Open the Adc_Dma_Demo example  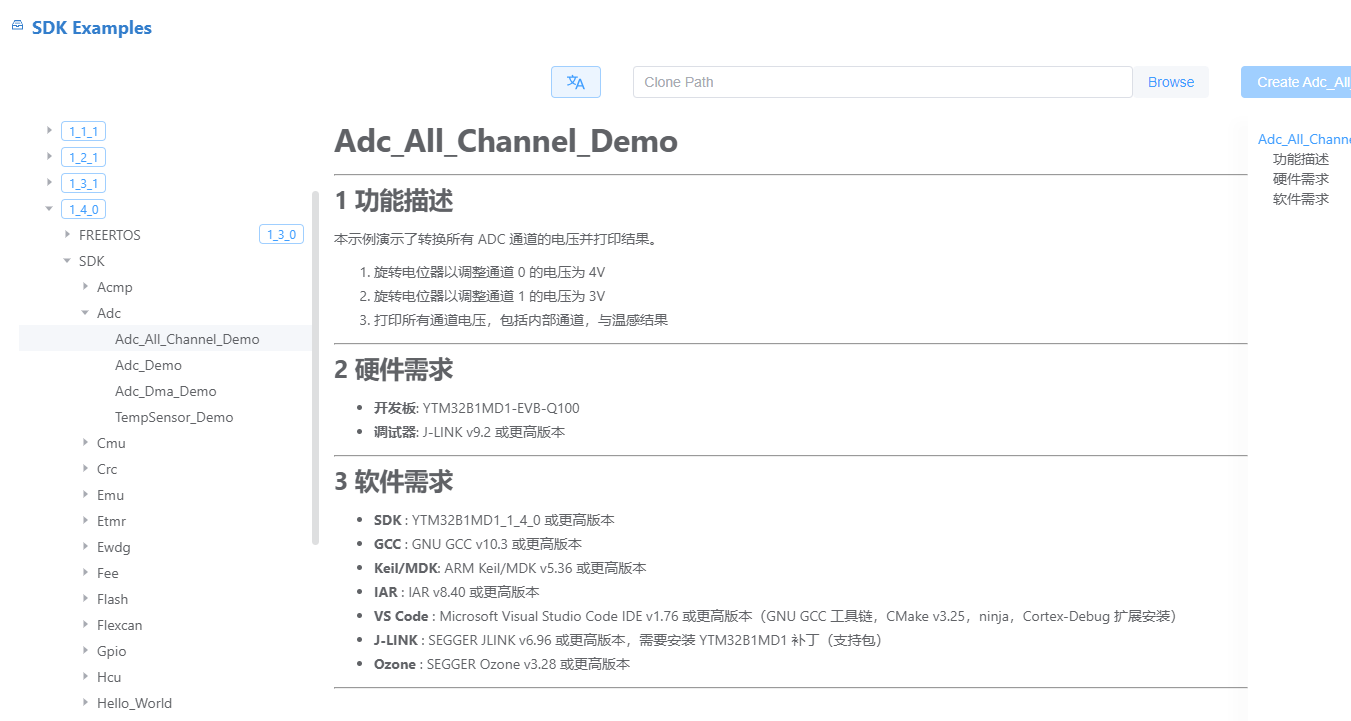165,391
